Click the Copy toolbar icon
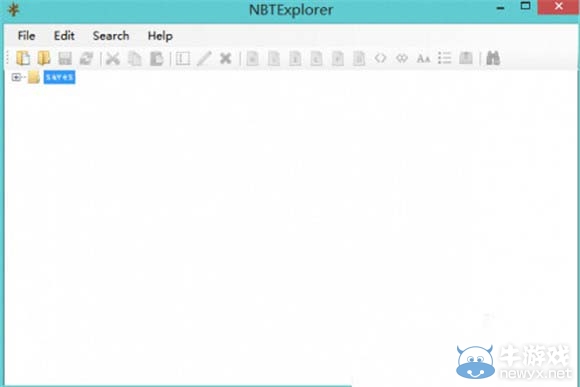Image resolution: width=580 pixels, height=387 pixels. tap(135, 58)
